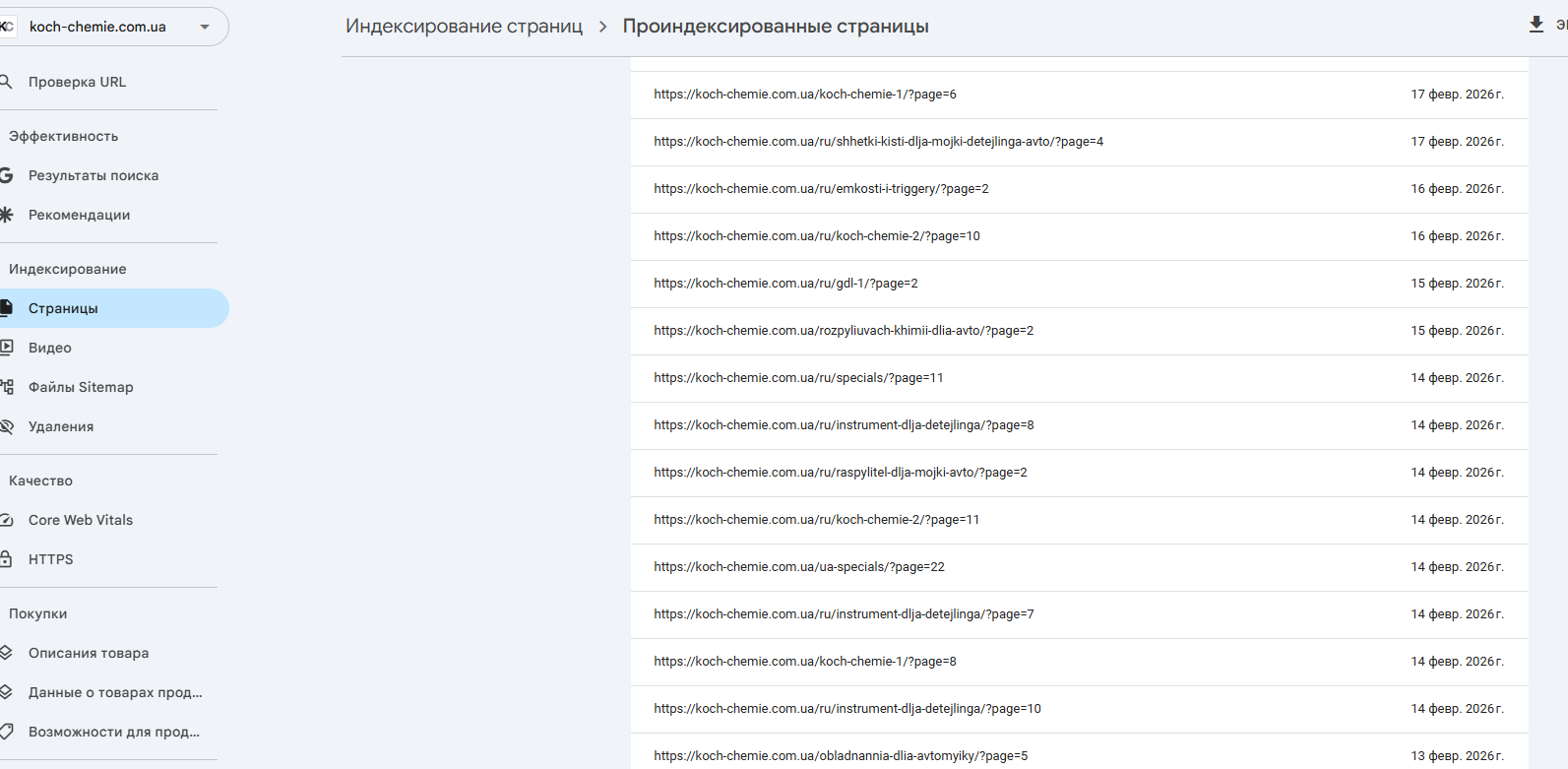Click the gauge icon next to Core Web Vitals

6,520
